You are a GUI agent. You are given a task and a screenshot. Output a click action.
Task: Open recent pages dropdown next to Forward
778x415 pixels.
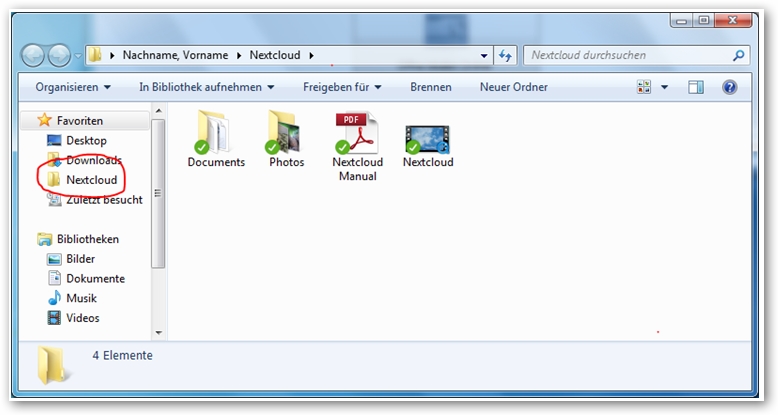(x=78, y=56)
